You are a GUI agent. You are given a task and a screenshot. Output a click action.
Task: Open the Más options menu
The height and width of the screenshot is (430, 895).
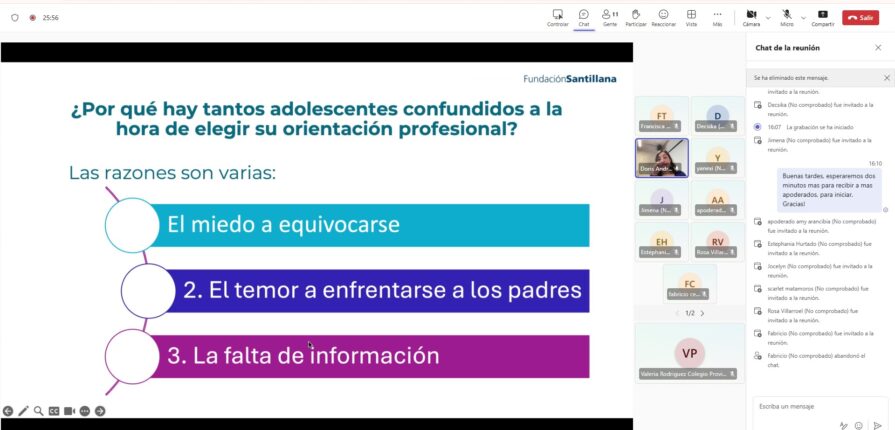pos(717,17)
